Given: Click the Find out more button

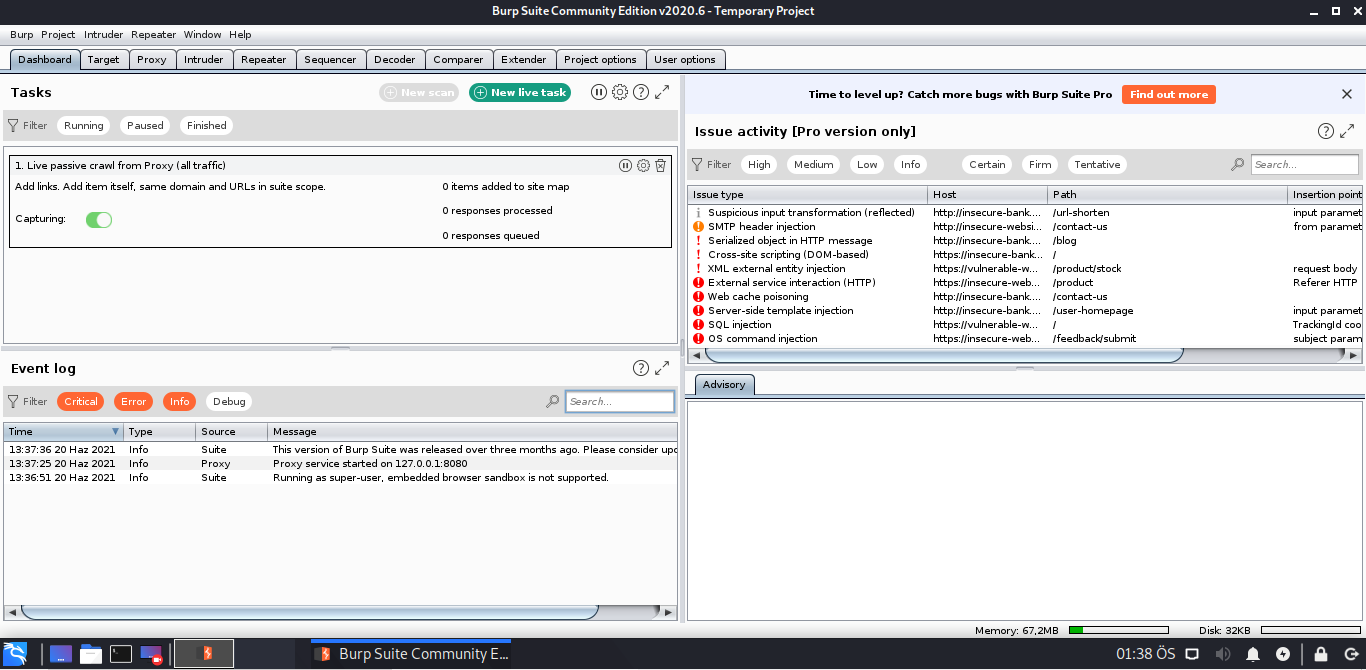Looking at the screenshot, I should tap(1169, 94).
